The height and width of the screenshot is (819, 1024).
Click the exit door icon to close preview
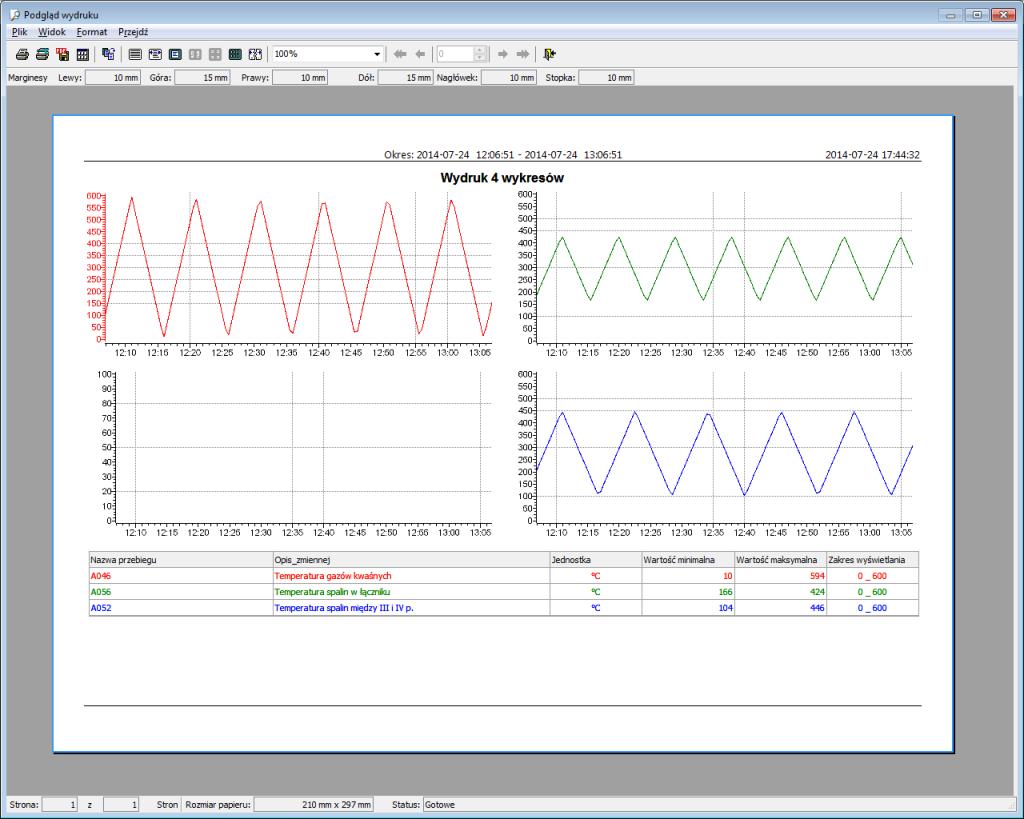[549, 54]
